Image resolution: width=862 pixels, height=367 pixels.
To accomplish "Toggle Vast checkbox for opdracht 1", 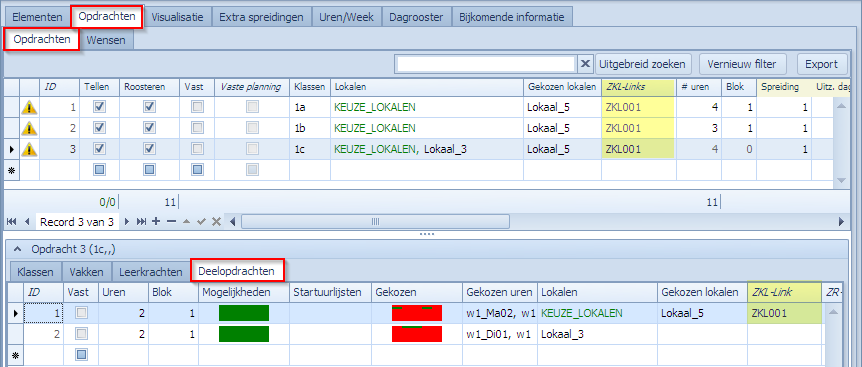I will pos(196,107).
